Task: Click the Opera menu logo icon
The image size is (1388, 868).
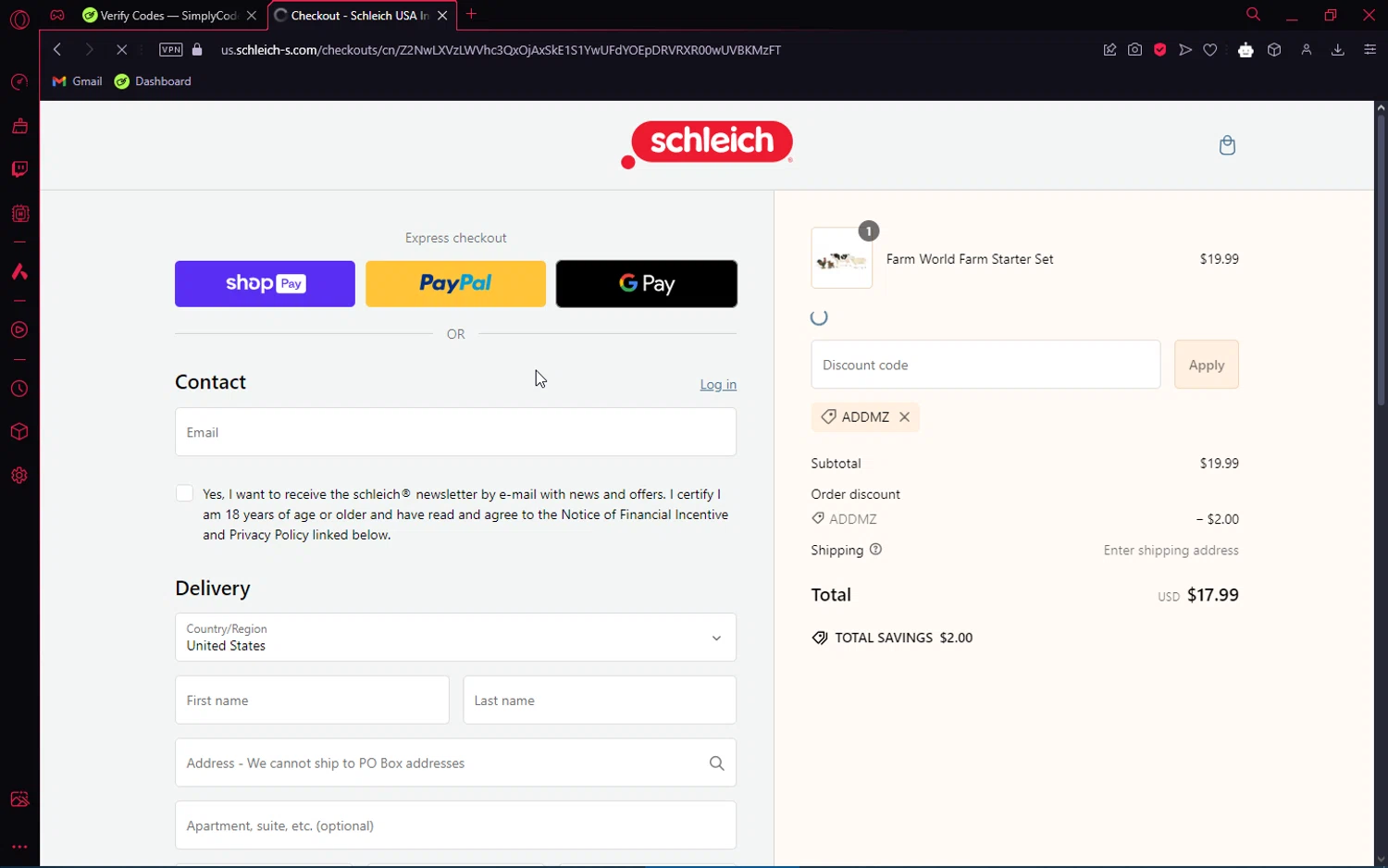Action: (19, 19)
